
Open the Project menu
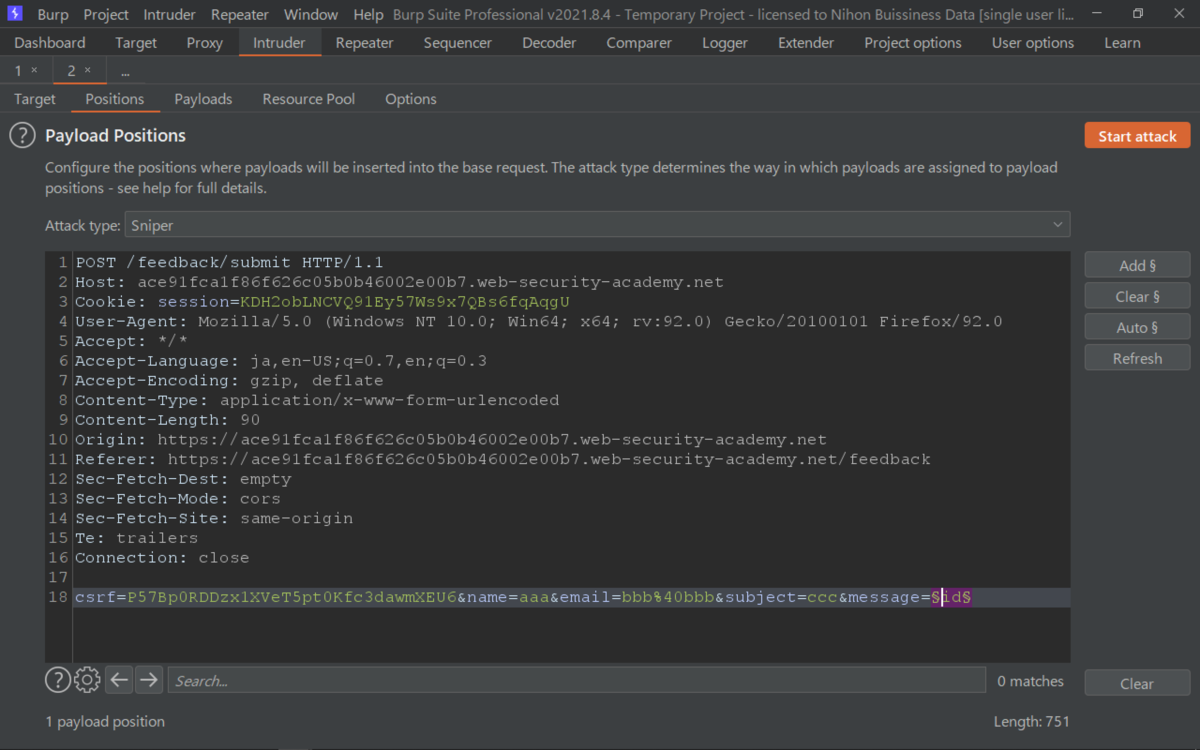pos(106,15)
